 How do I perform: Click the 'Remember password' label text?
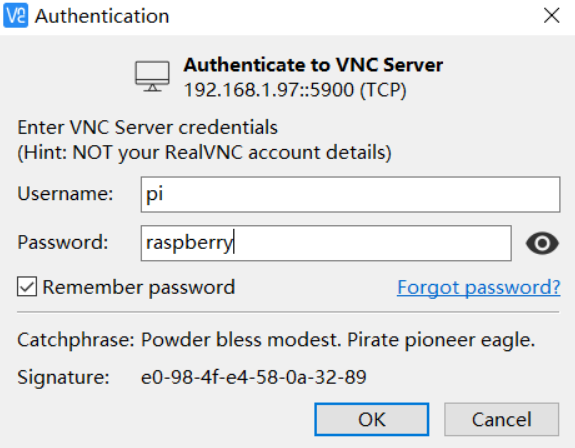point(139,287)
